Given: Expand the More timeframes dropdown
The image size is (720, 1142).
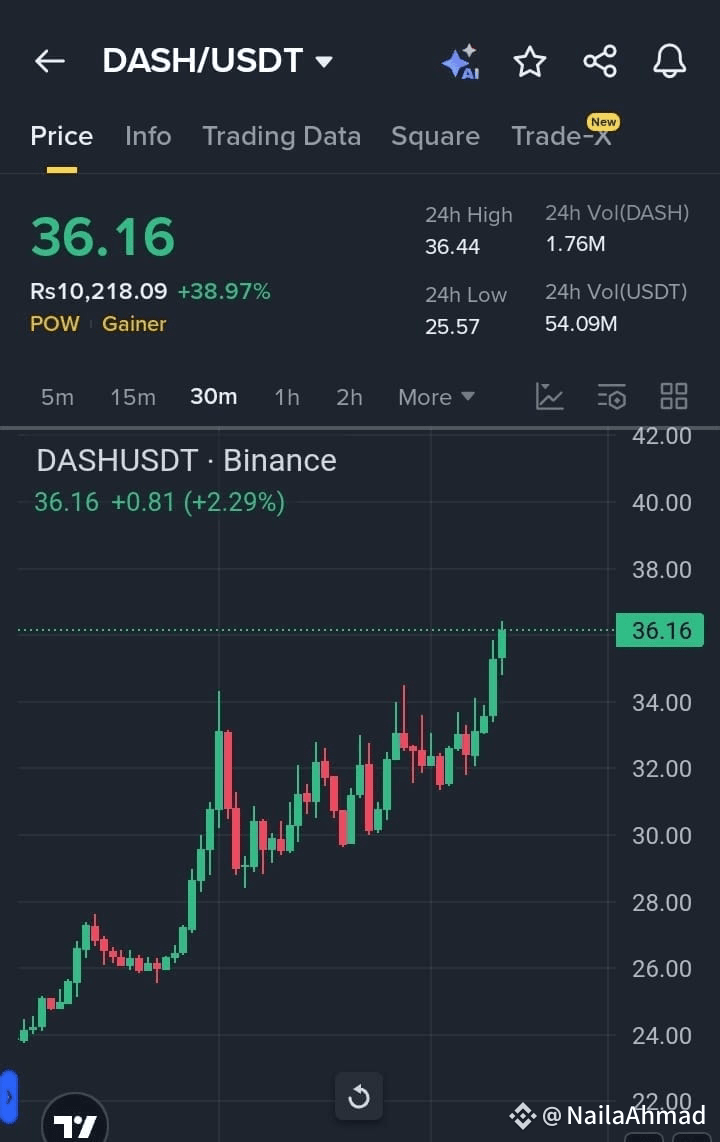Looking at the screenshot, I should pos(436,397).
